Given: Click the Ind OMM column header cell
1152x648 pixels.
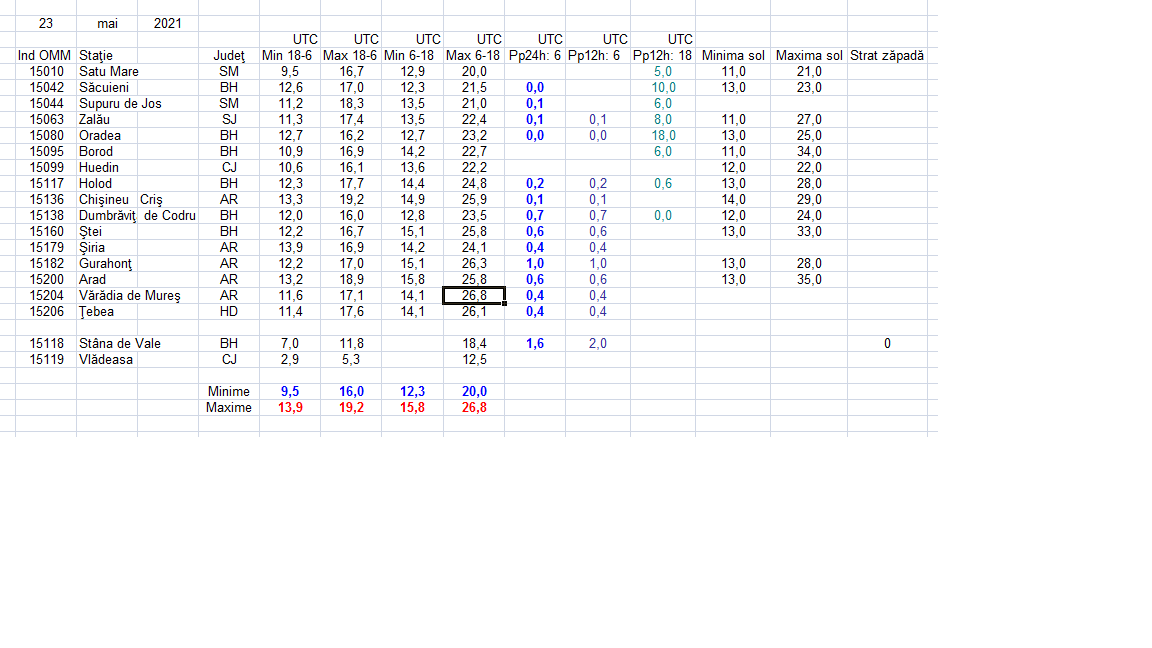Looking at the screenshot, I should click(45, 55).
